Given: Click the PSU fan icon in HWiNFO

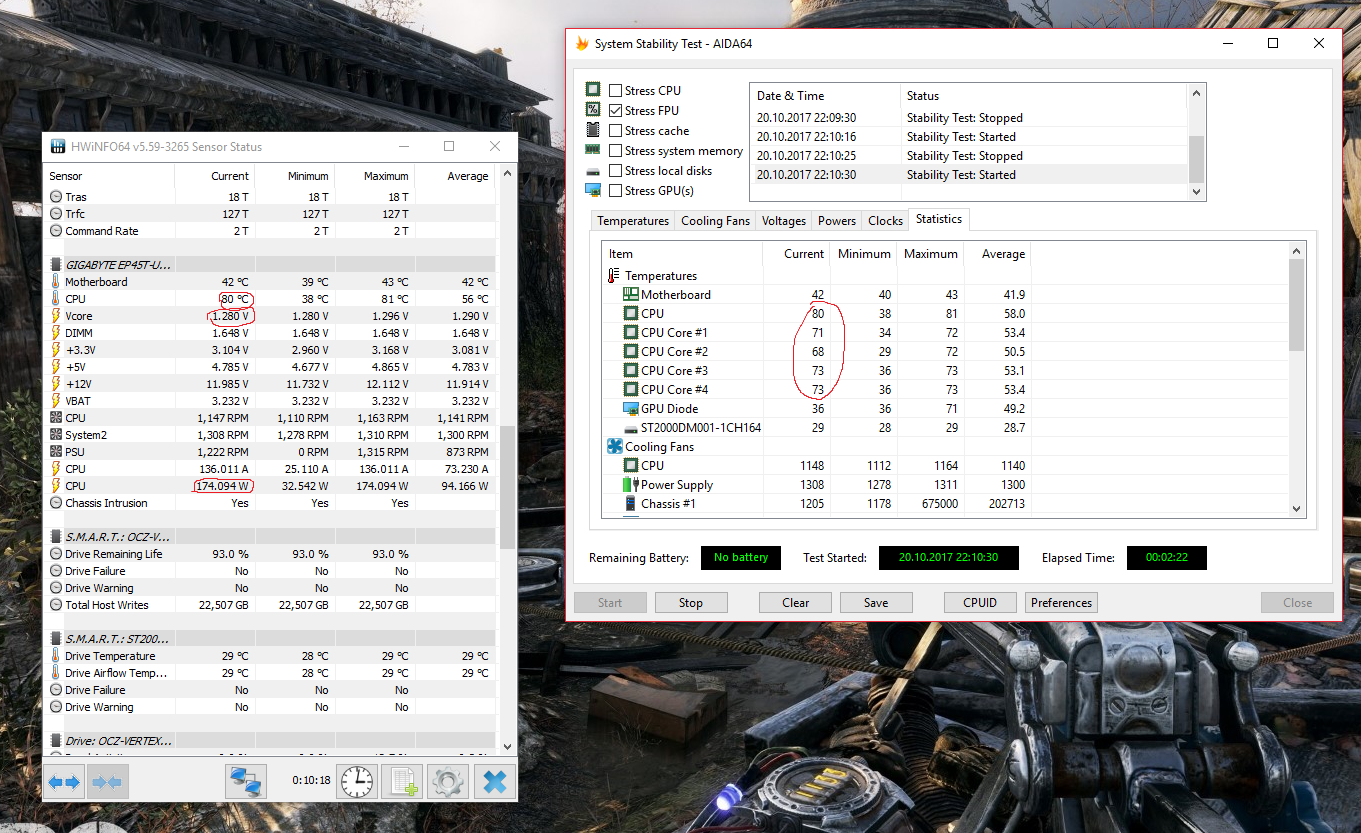Looking at the screenshot, I should click(56, 452).
